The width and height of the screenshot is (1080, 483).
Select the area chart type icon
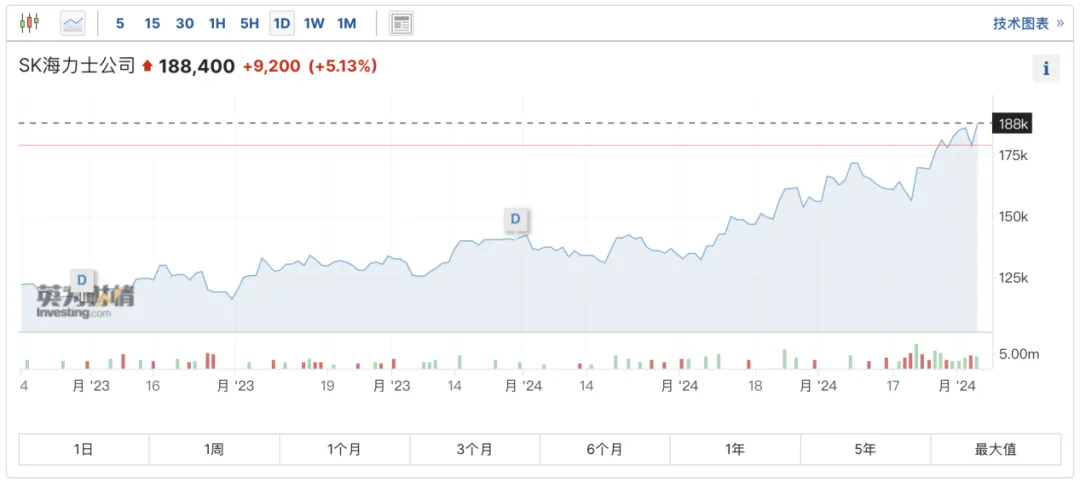tap(73, 23)
